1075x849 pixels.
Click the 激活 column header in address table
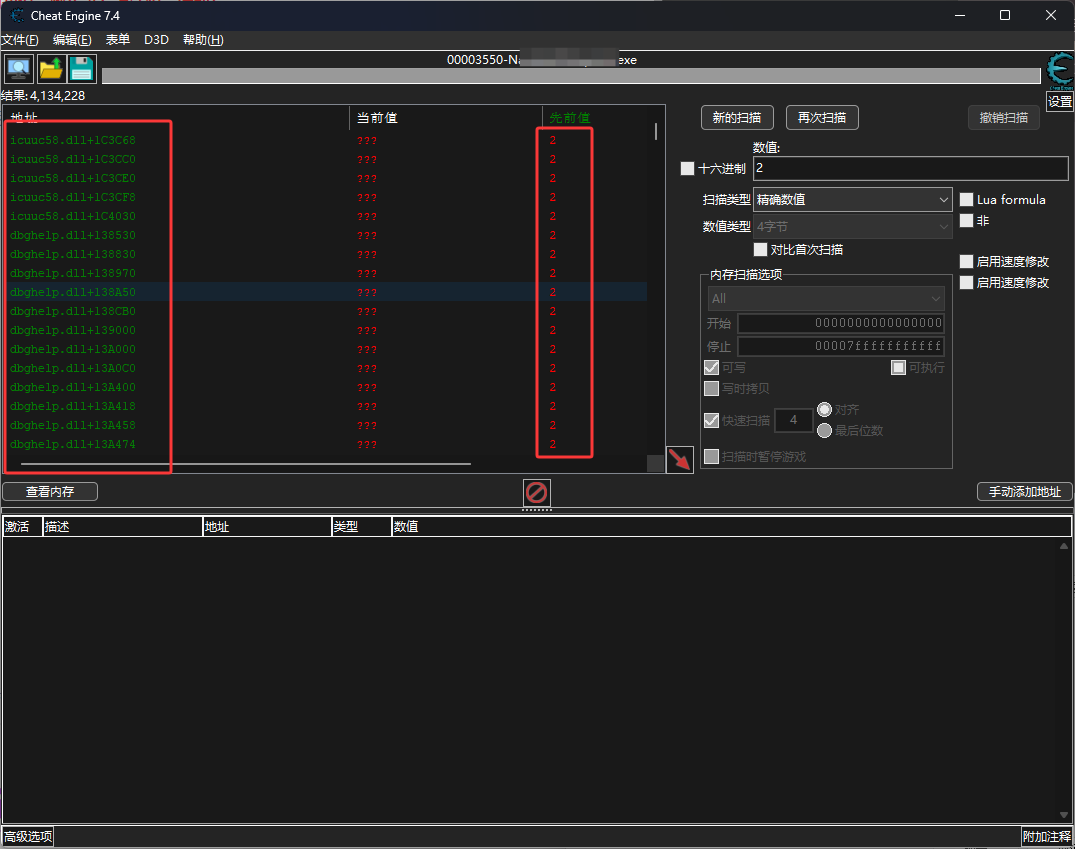tap(22, 527)
